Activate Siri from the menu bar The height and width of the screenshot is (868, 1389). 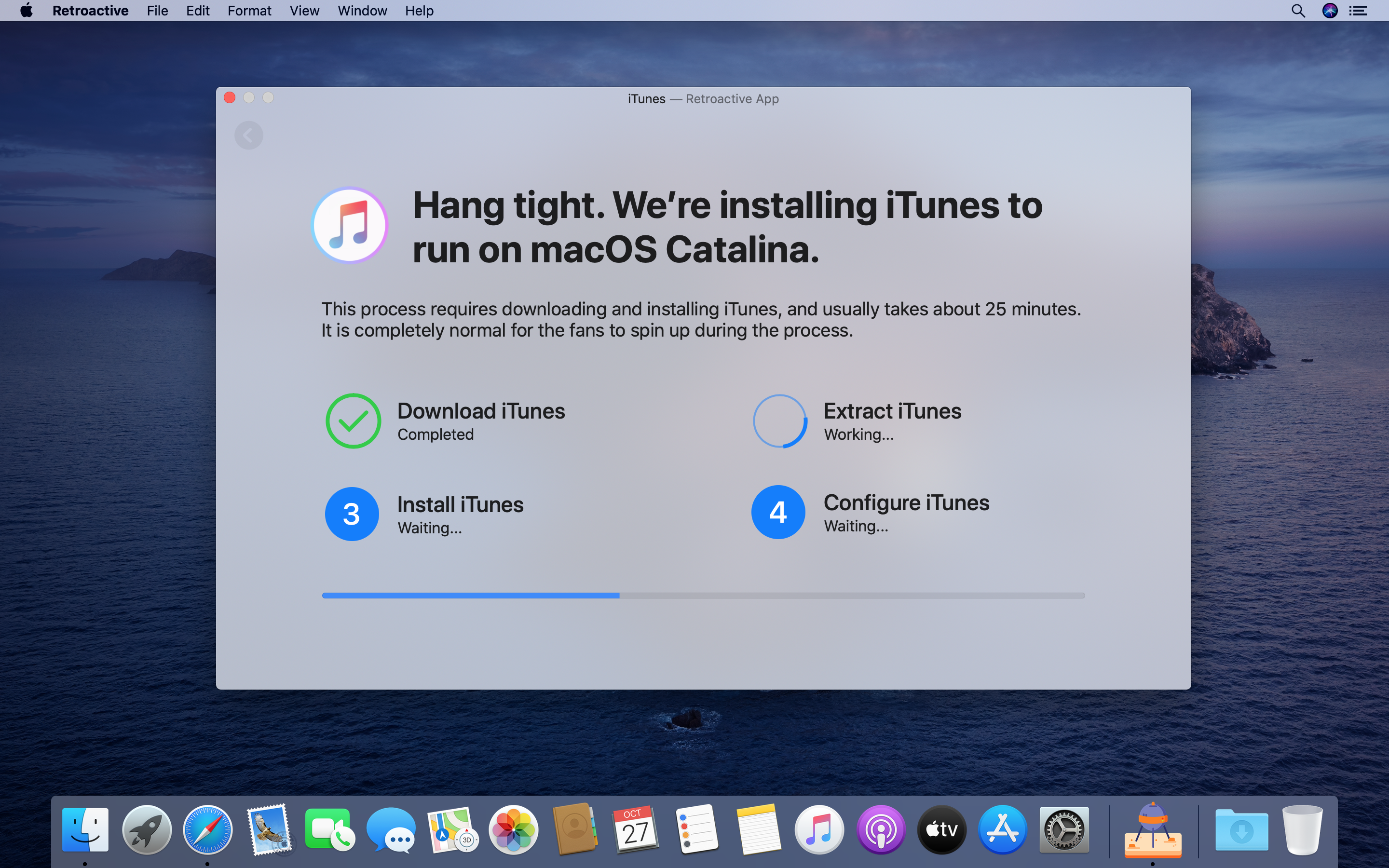coord(1329,11)
